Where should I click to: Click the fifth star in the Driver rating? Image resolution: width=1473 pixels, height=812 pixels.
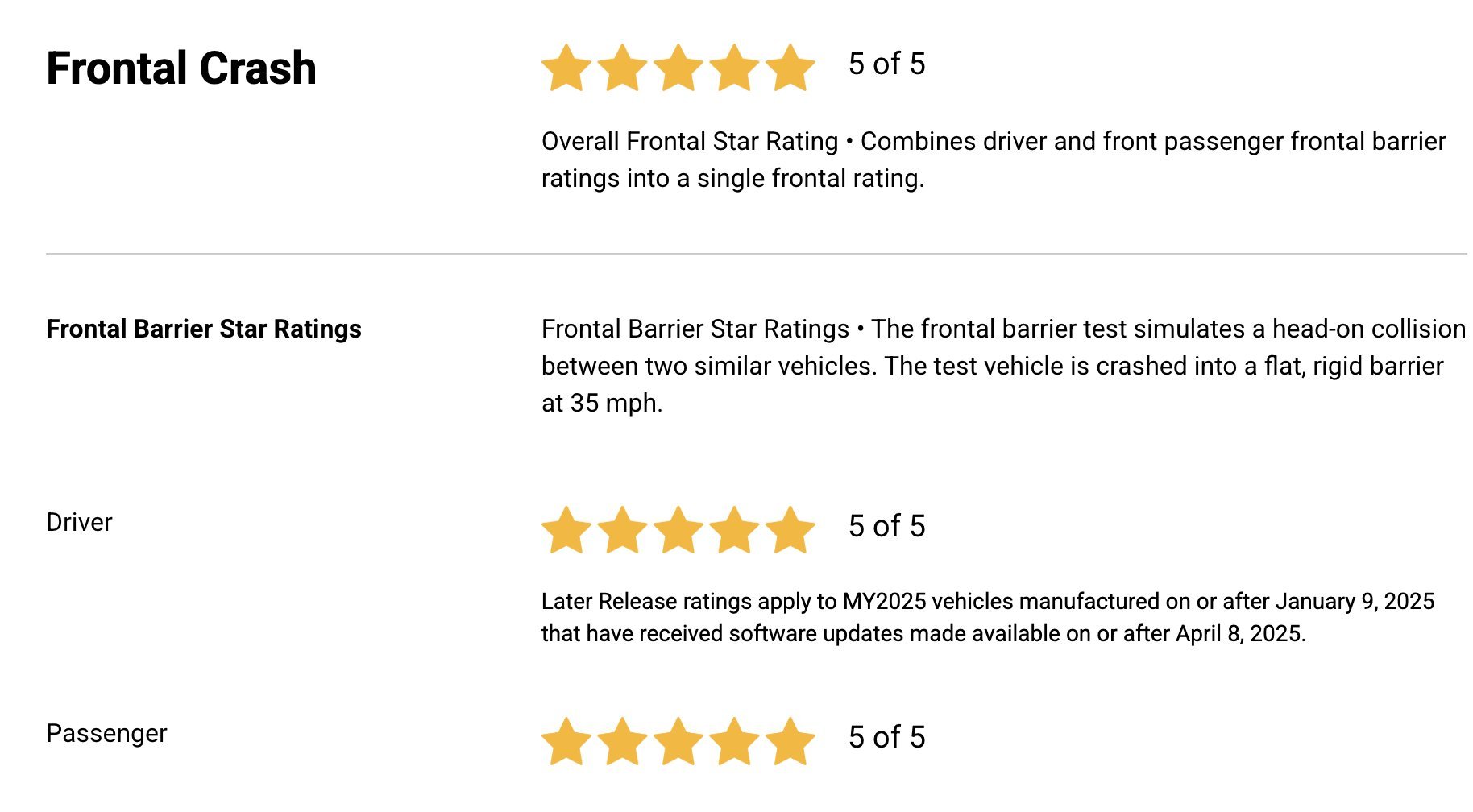tap(790, 530)
